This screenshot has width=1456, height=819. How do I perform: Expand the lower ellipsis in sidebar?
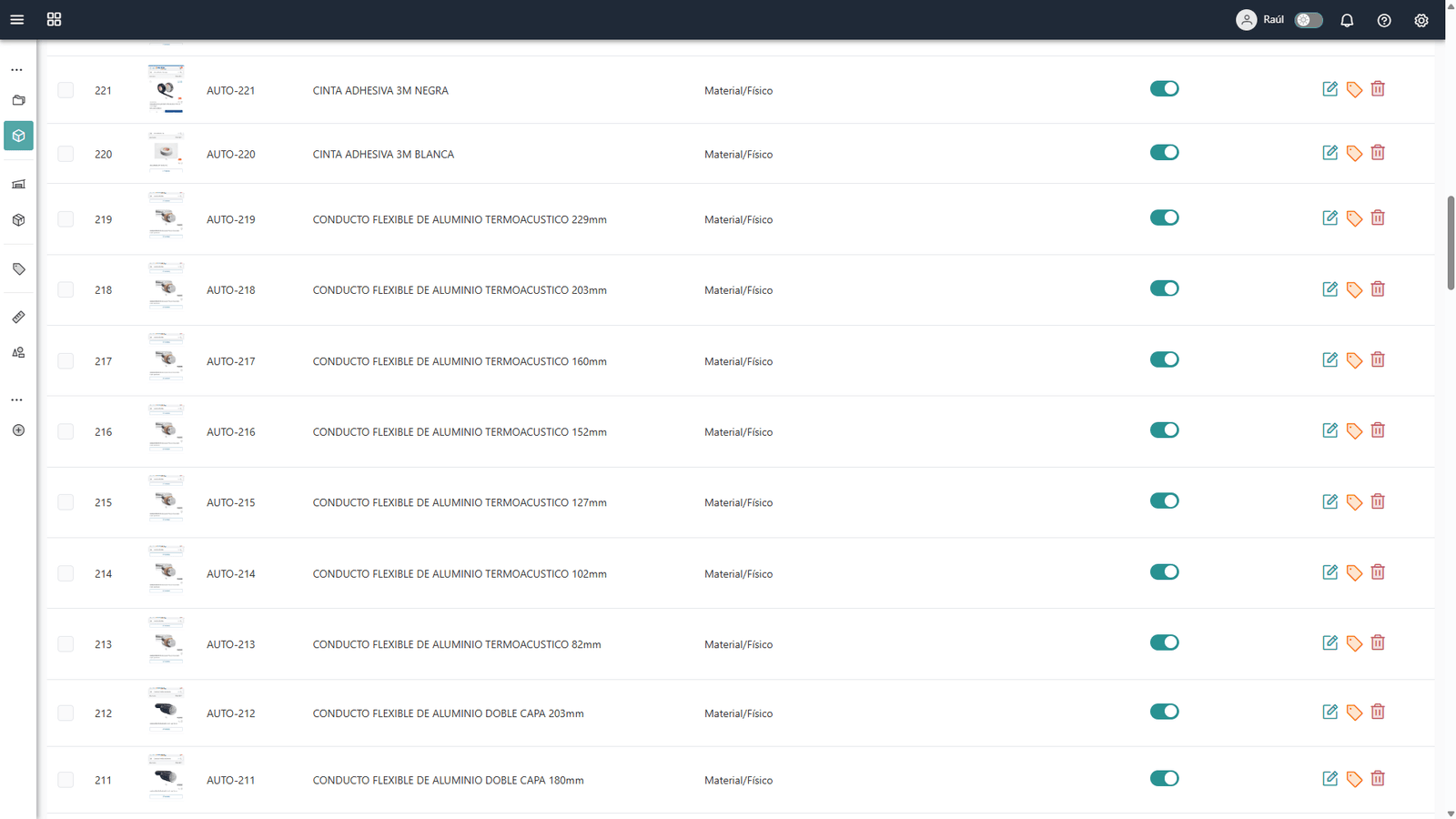(x=16, y=400)
